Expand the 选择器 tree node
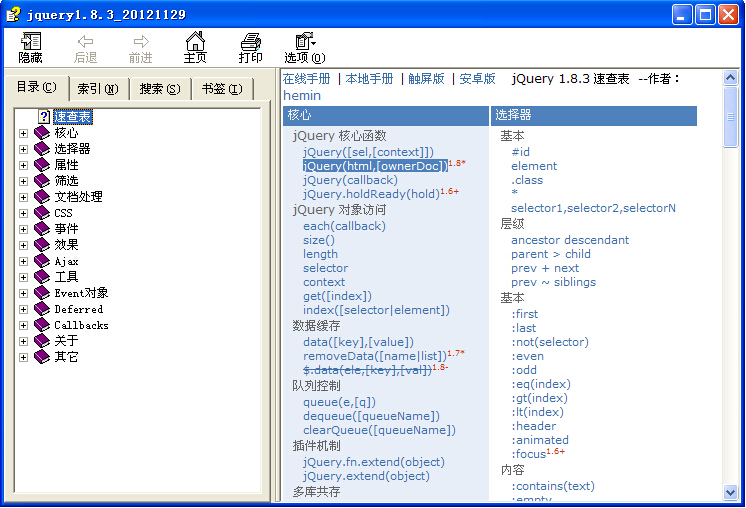The height and width of the screenshot is (508, 746). (23, 149)
